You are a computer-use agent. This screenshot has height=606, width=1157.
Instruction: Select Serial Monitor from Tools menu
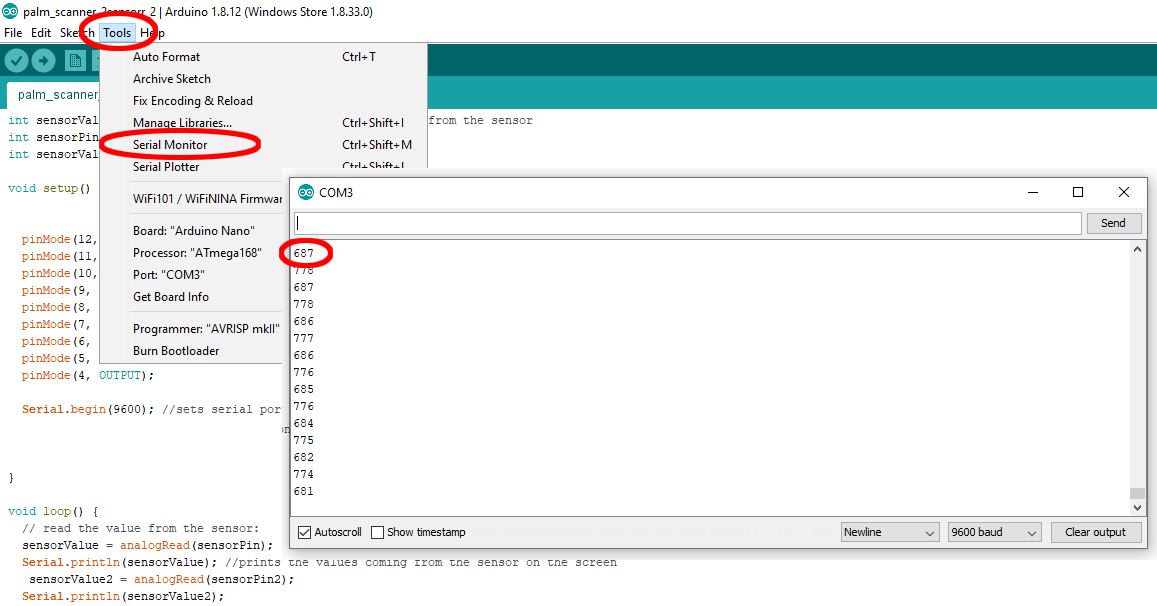(182, 145)
